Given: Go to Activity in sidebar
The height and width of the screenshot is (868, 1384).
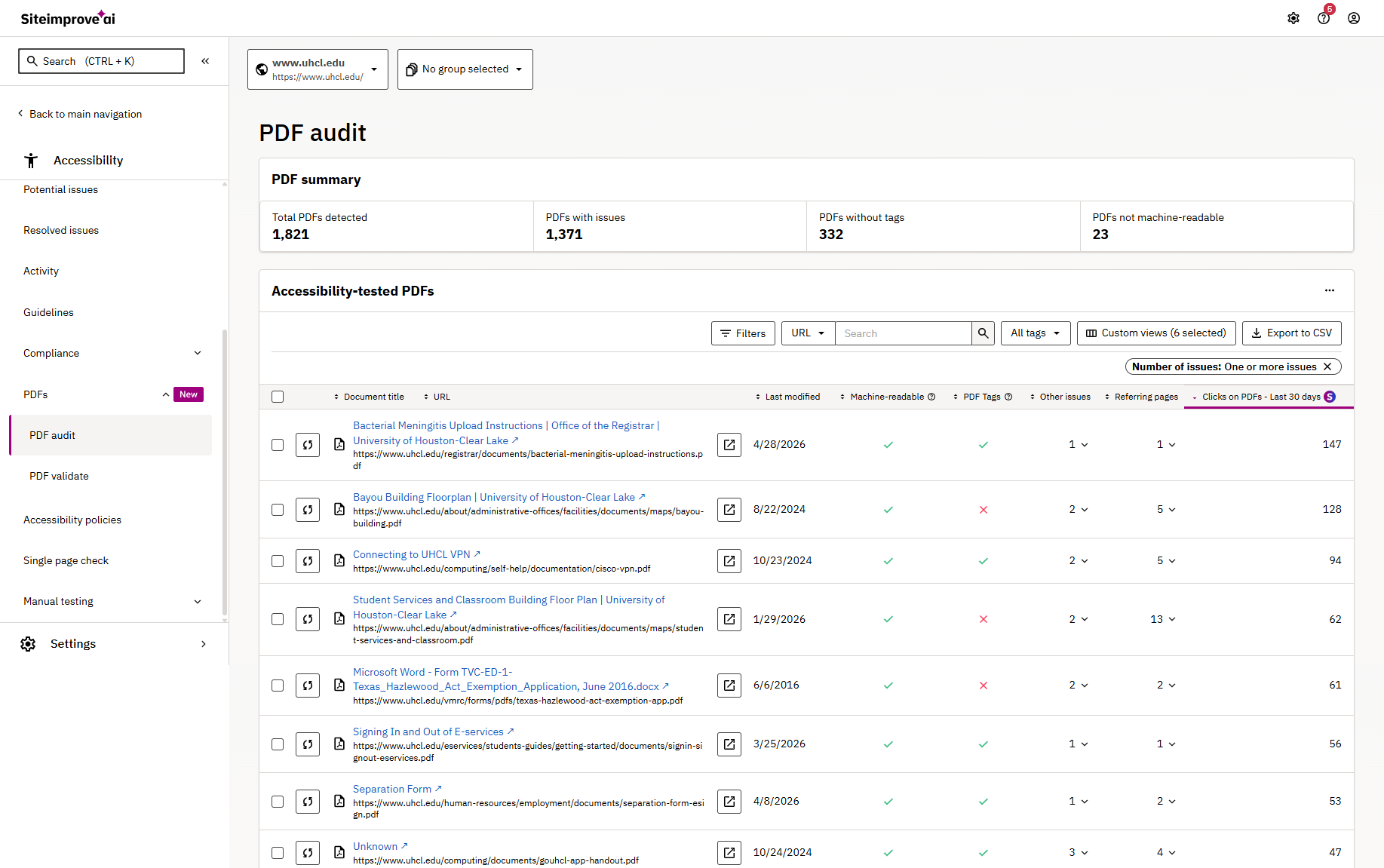Looking at the screenshot, I should pyautogui.click(x=41, y=271).
